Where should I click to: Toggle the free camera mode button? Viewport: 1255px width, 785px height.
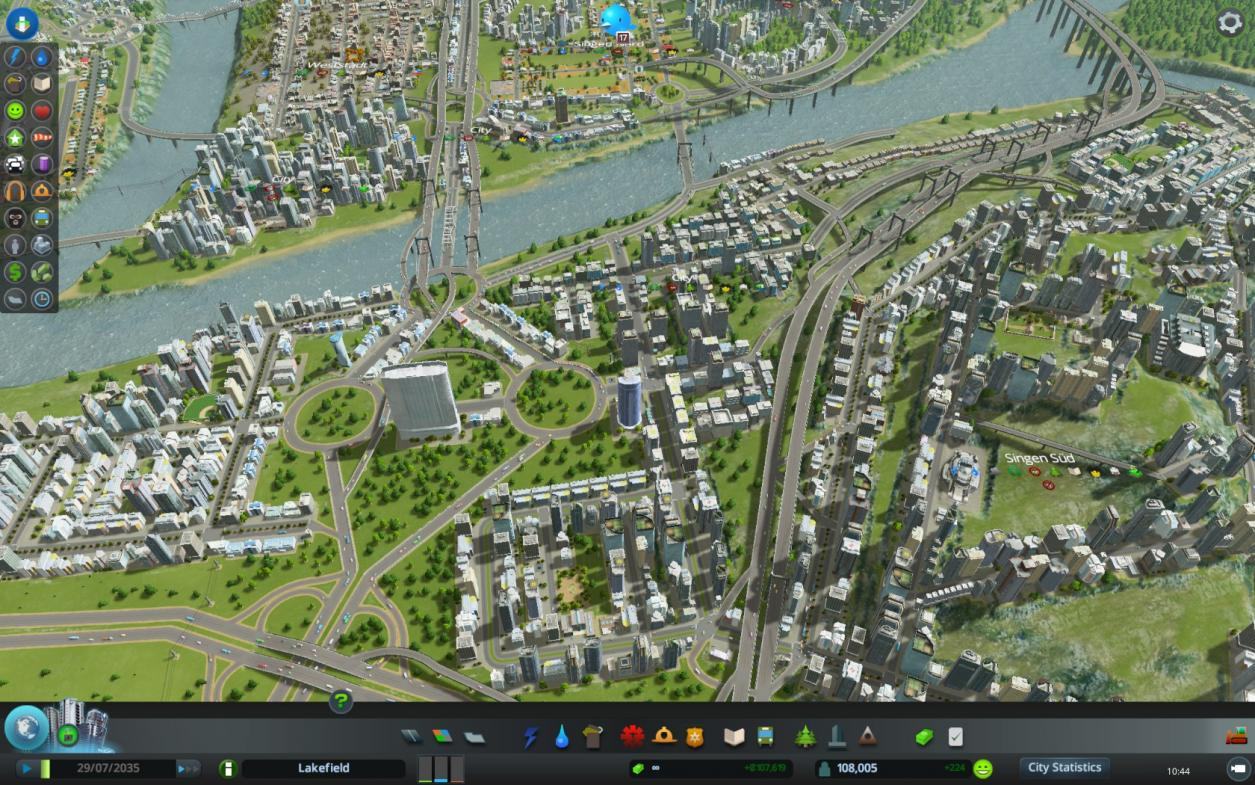[x=1238, y=769]
